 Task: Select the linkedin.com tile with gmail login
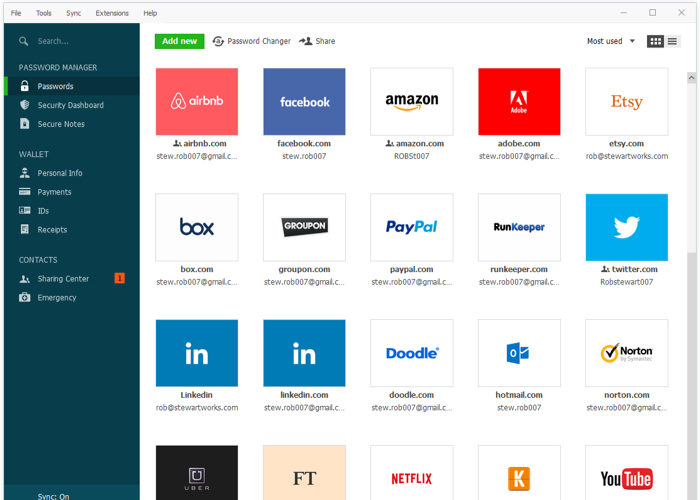(x=304, y=353)
